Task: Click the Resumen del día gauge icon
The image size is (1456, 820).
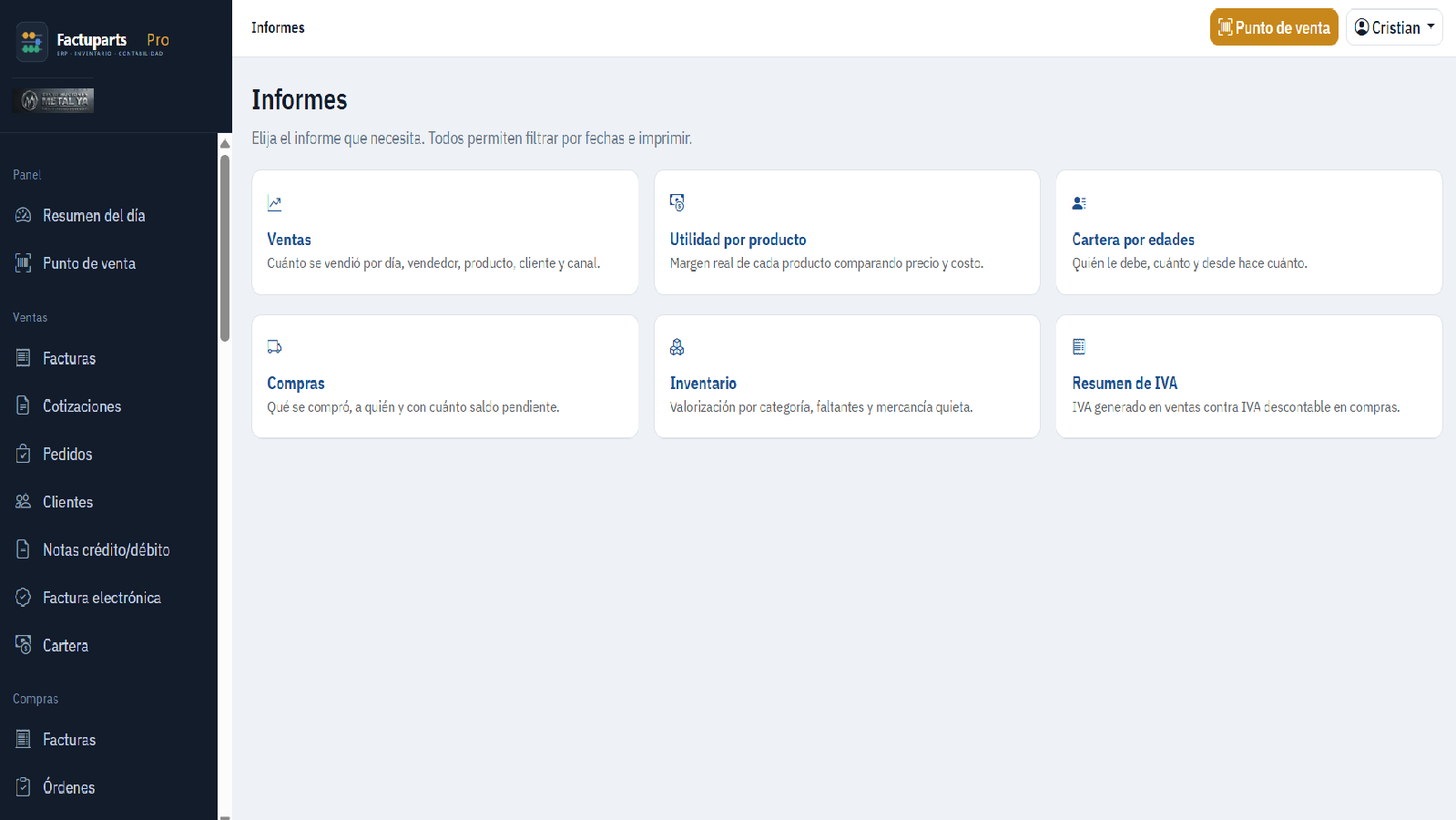Action: click(x=24, y=215)
